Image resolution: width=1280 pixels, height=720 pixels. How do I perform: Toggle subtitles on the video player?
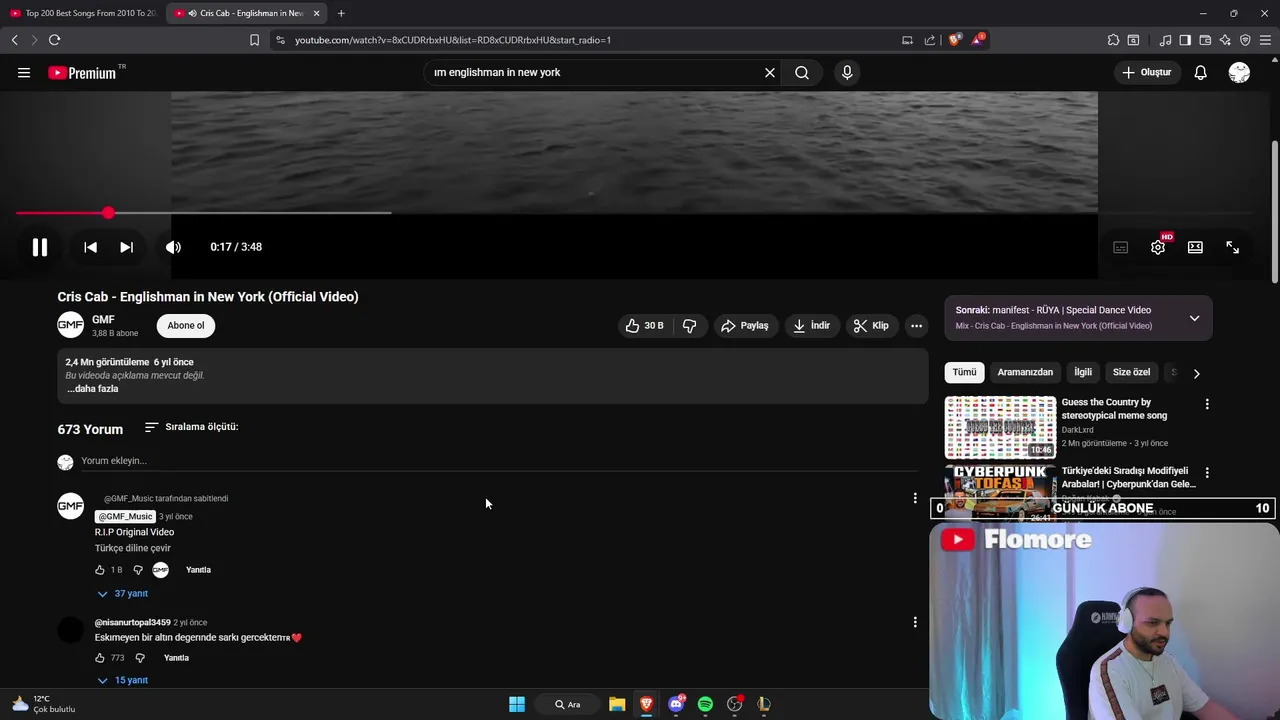tap(1121, 247)
